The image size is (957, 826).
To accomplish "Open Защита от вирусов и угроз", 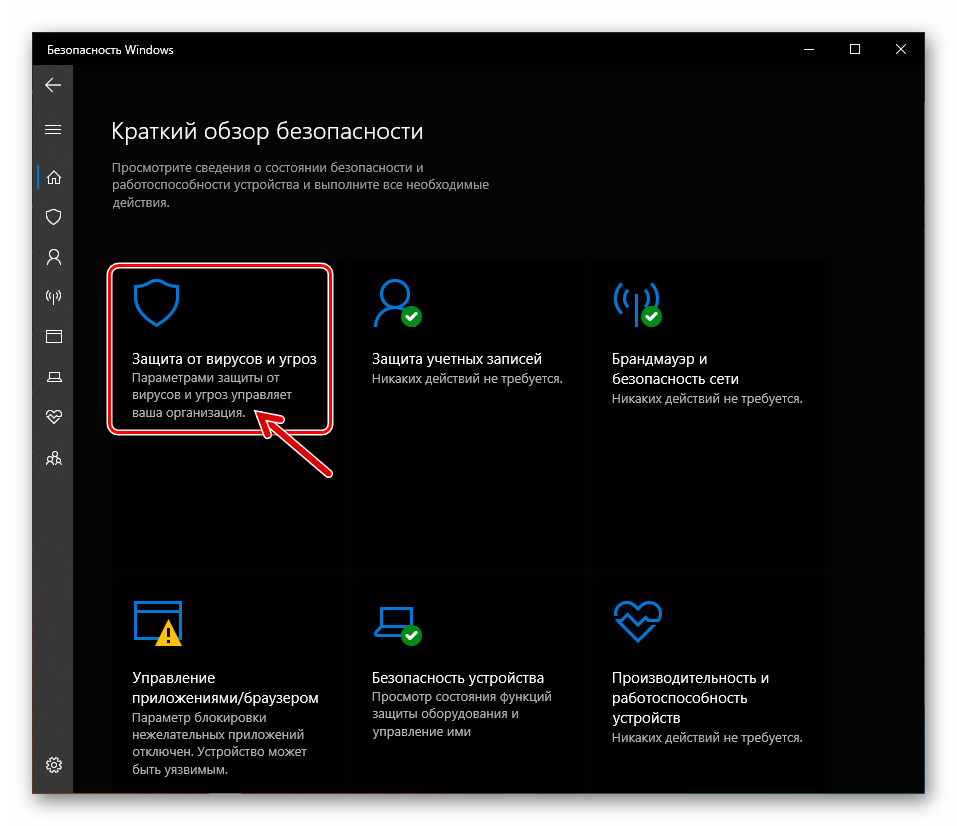I will click(x=224, y=359).
